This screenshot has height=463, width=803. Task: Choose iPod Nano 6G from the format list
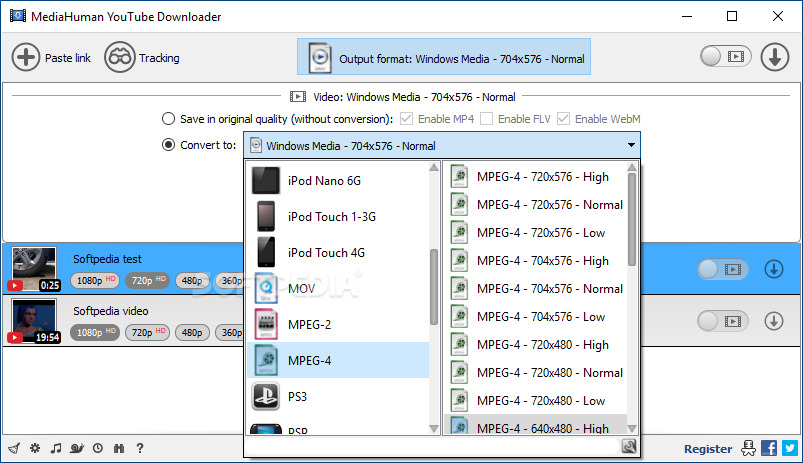[x=338, y=180]
